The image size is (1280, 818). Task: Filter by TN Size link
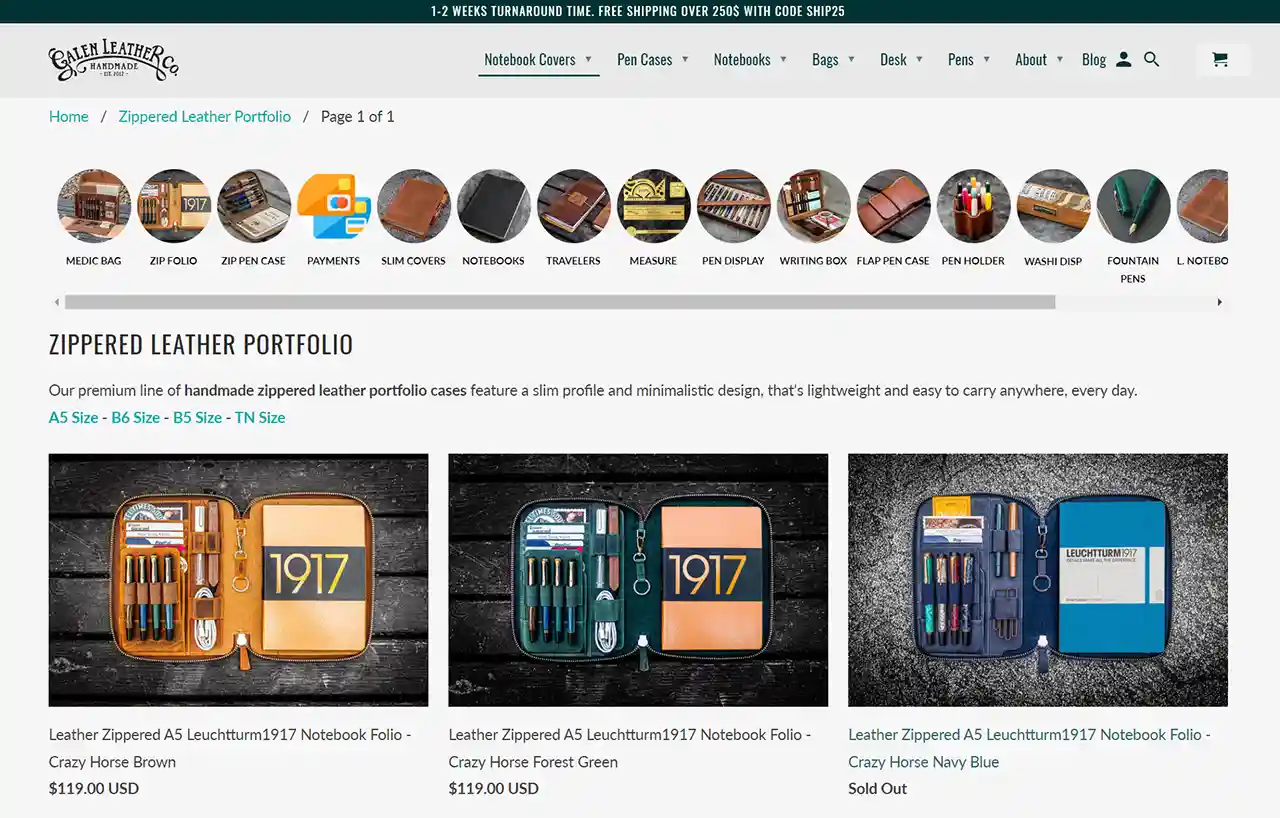(260, 417)
